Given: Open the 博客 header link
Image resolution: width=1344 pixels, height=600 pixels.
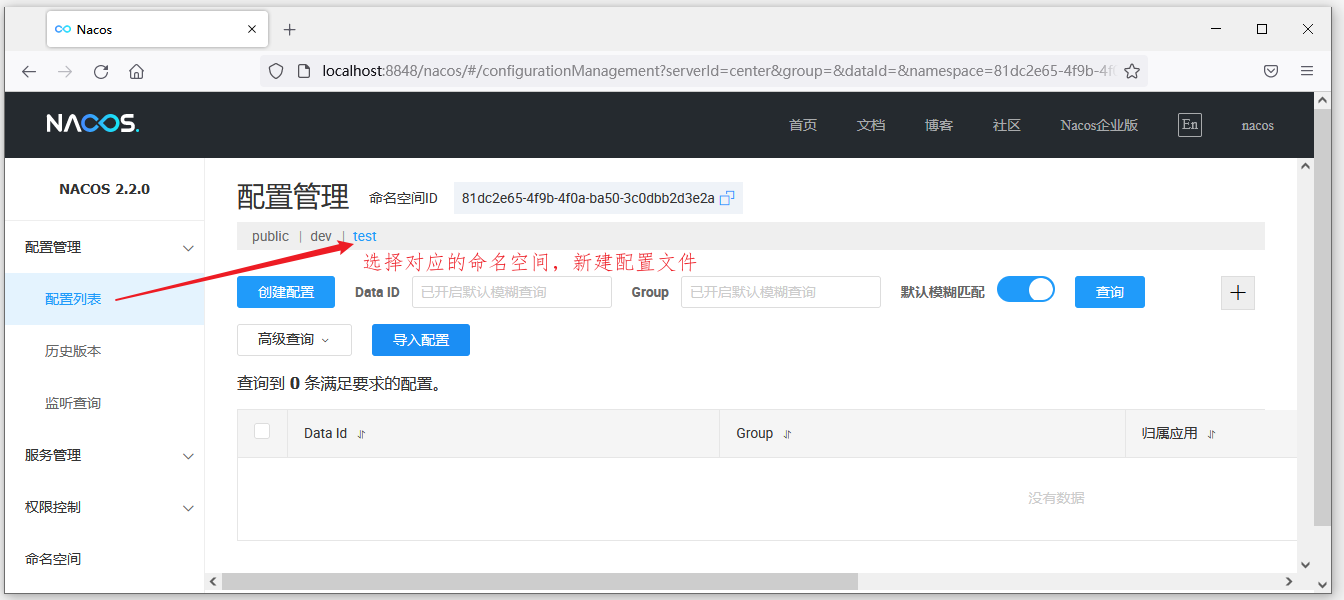Looking at the screenshot, I should point(939,125).
